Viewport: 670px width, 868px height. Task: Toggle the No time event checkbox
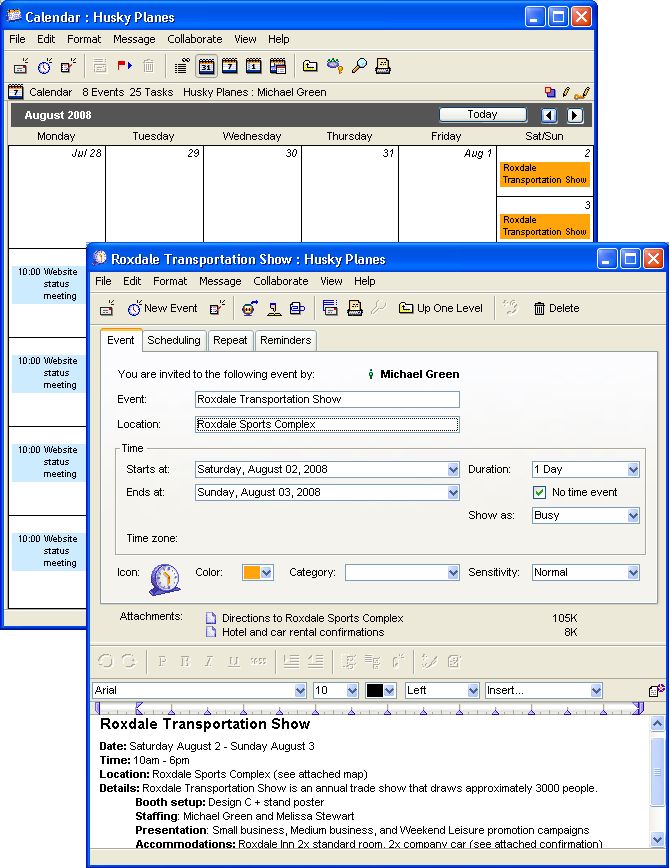click(x=539, y=492)
